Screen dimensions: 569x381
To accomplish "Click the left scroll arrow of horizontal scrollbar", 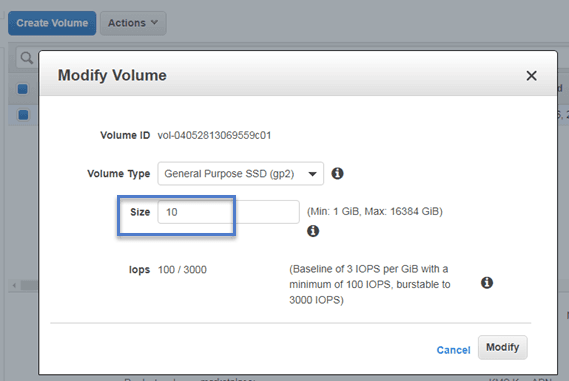I will (14, 286).
